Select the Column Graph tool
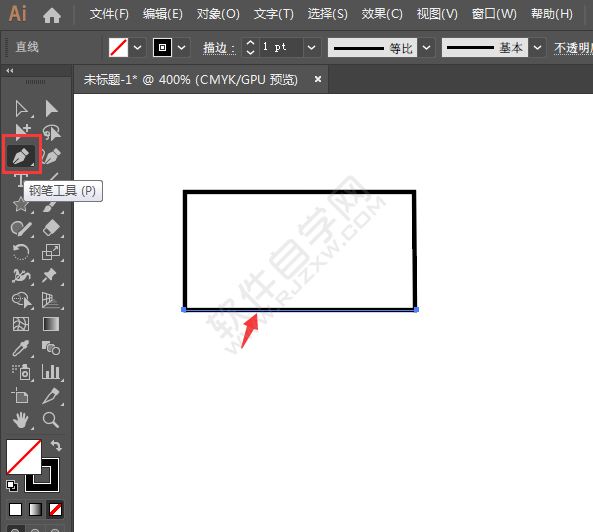This screenshot has height=532, width=593. [51, 372]
